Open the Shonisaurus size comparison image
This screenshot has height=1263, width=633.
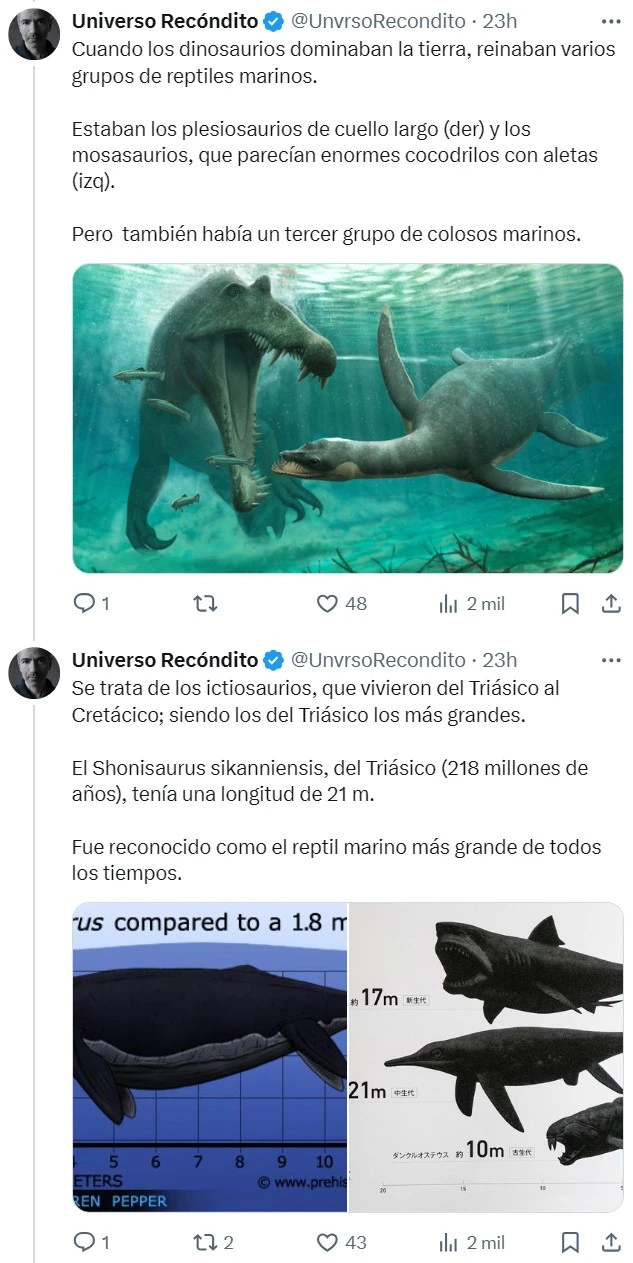(347, 1048)
